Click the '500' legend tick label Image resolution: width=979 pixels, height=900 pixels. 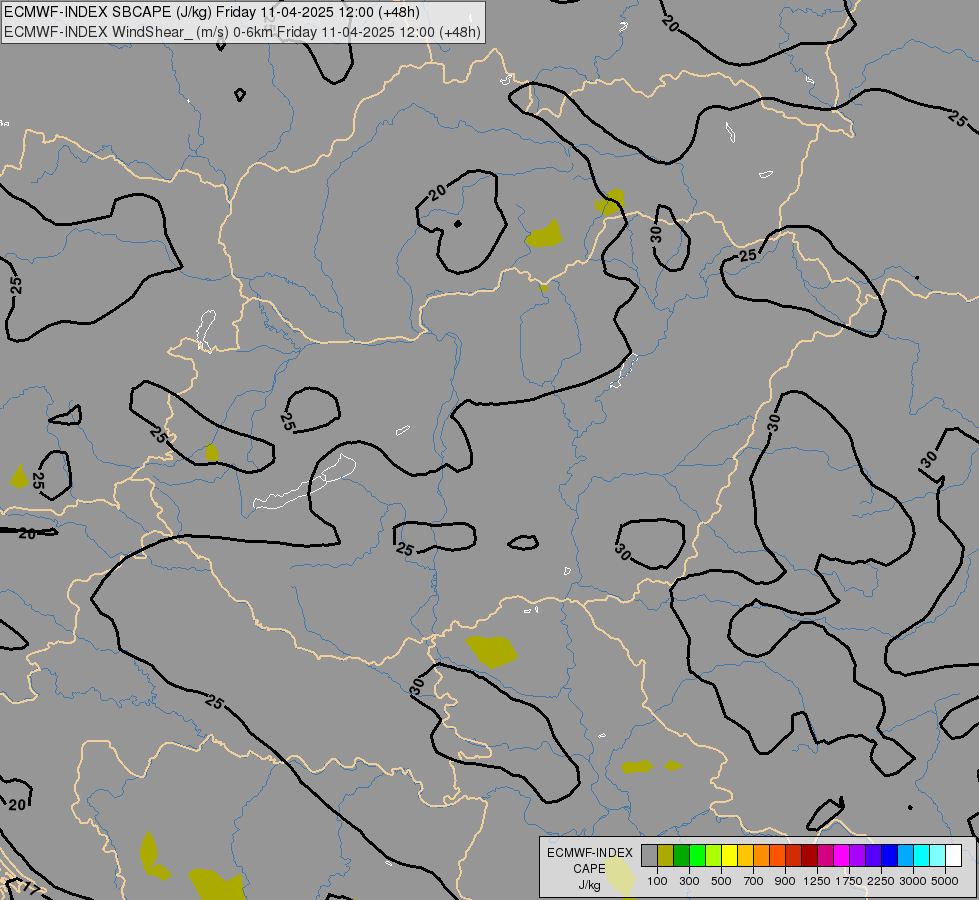721,881
